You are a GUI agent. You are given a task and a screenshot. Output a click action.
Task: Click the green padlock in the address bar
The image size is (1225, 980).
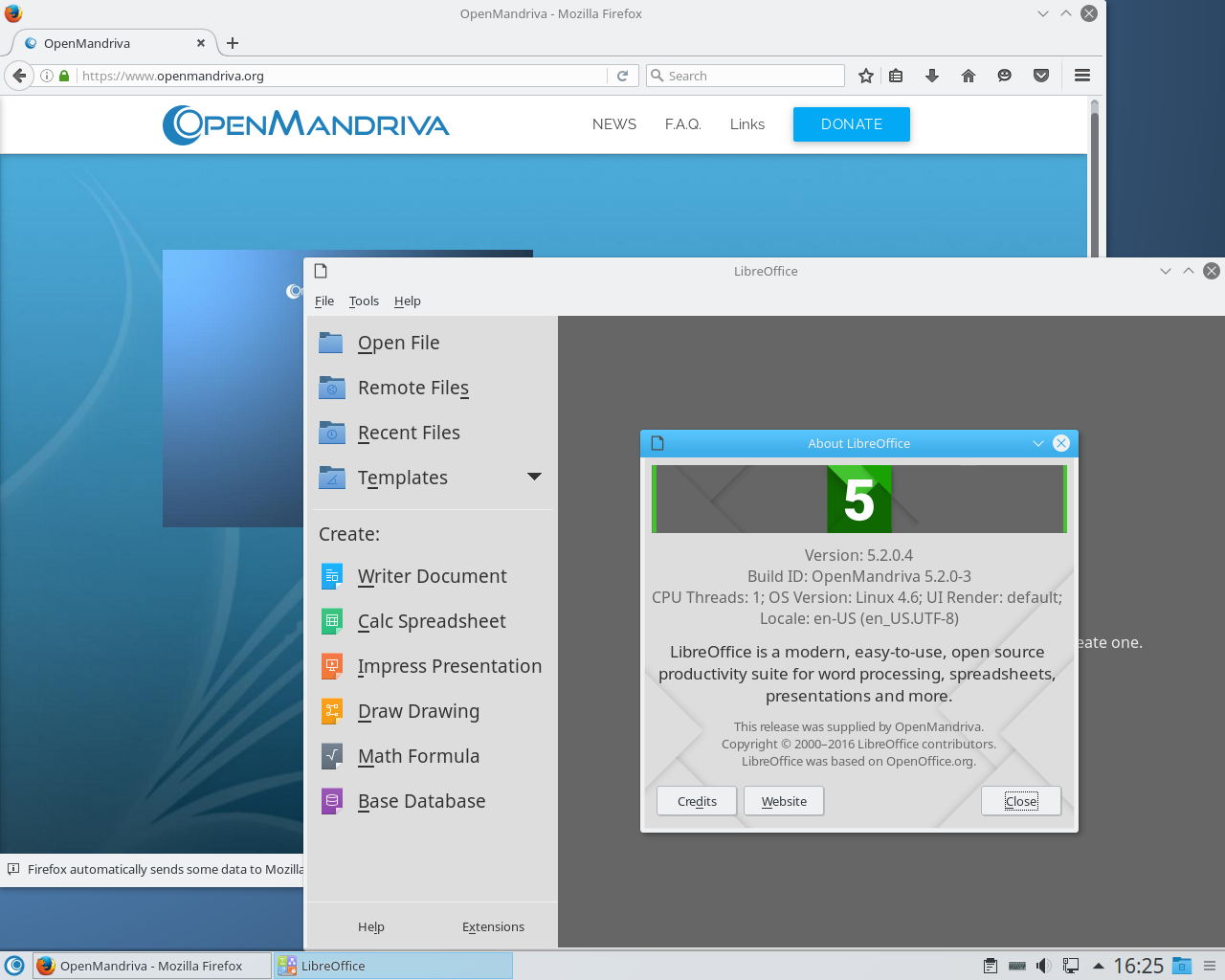[64, 76]
